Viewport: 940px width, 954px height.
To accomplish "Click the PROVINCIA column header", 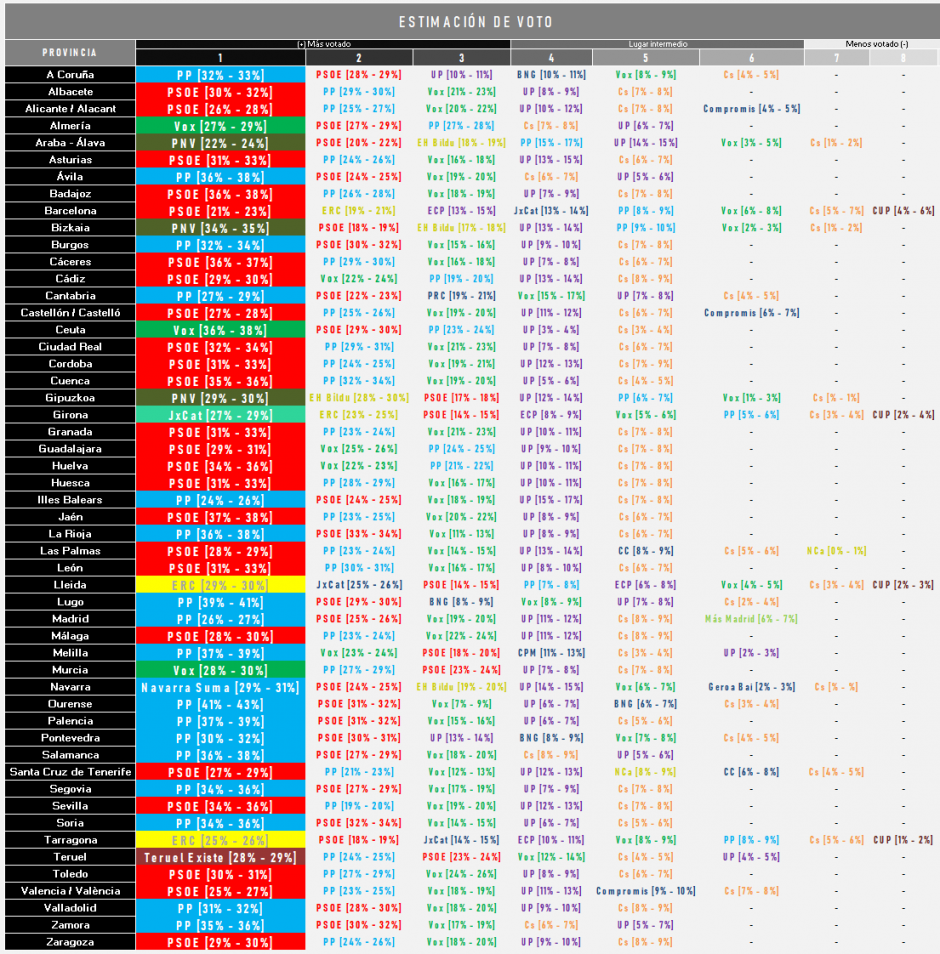I will [x=70, y=52].
